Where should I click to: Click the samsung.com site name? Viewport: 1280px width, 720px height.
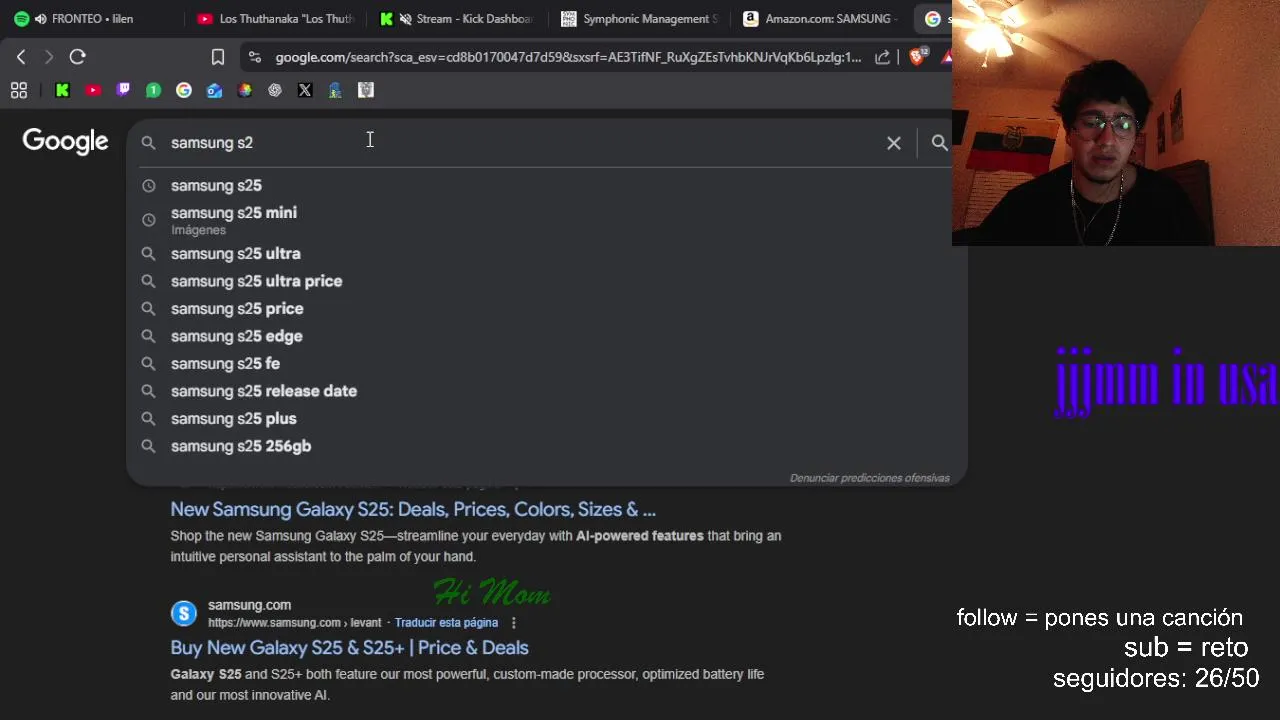pyautogui.click(x=249, y=605)
